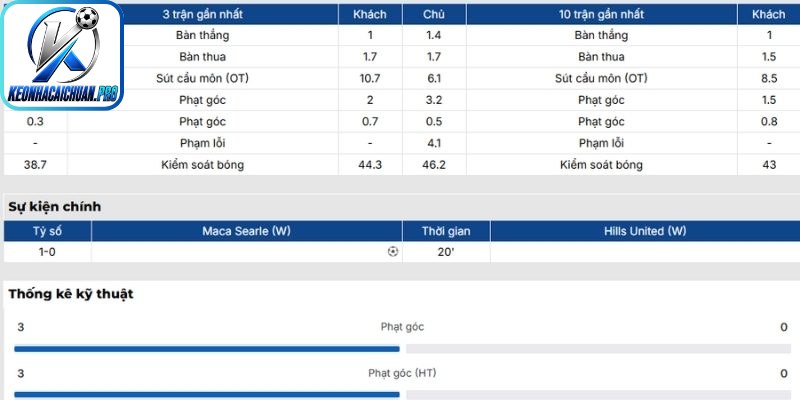Click the 'Sự kiện chính' section heading

point(55,207)
